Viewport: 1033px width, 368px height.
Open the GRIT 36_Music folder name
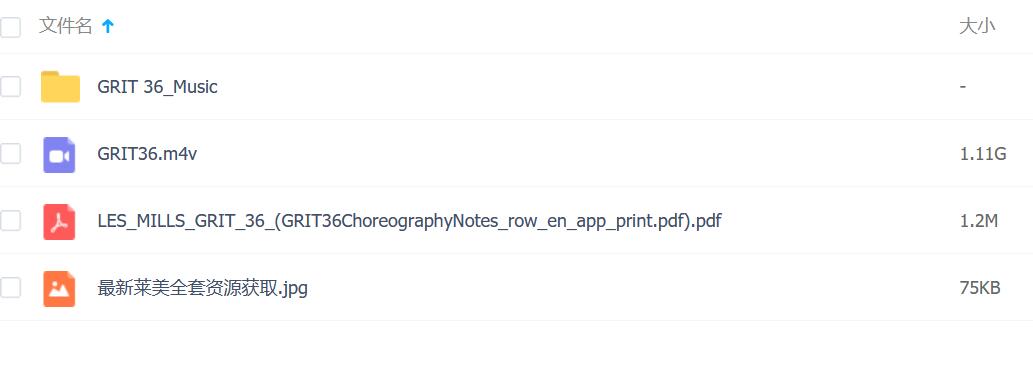click(157, 87)
